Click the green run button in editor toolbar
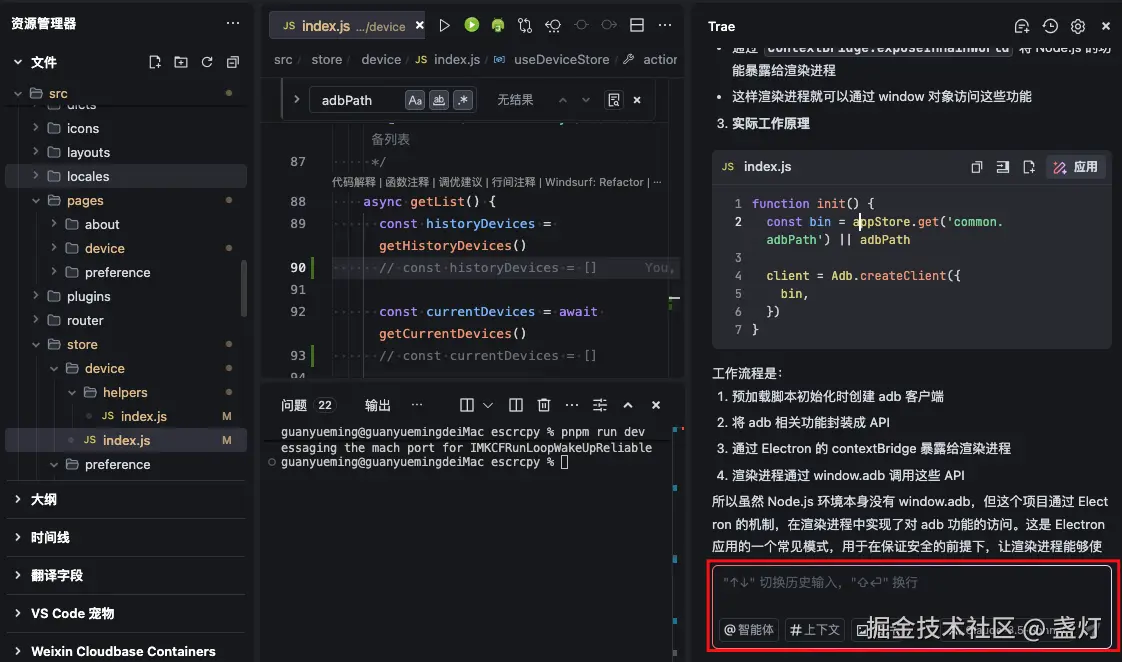This screenshot has height=662, width=1122. (x=471, y=25)
